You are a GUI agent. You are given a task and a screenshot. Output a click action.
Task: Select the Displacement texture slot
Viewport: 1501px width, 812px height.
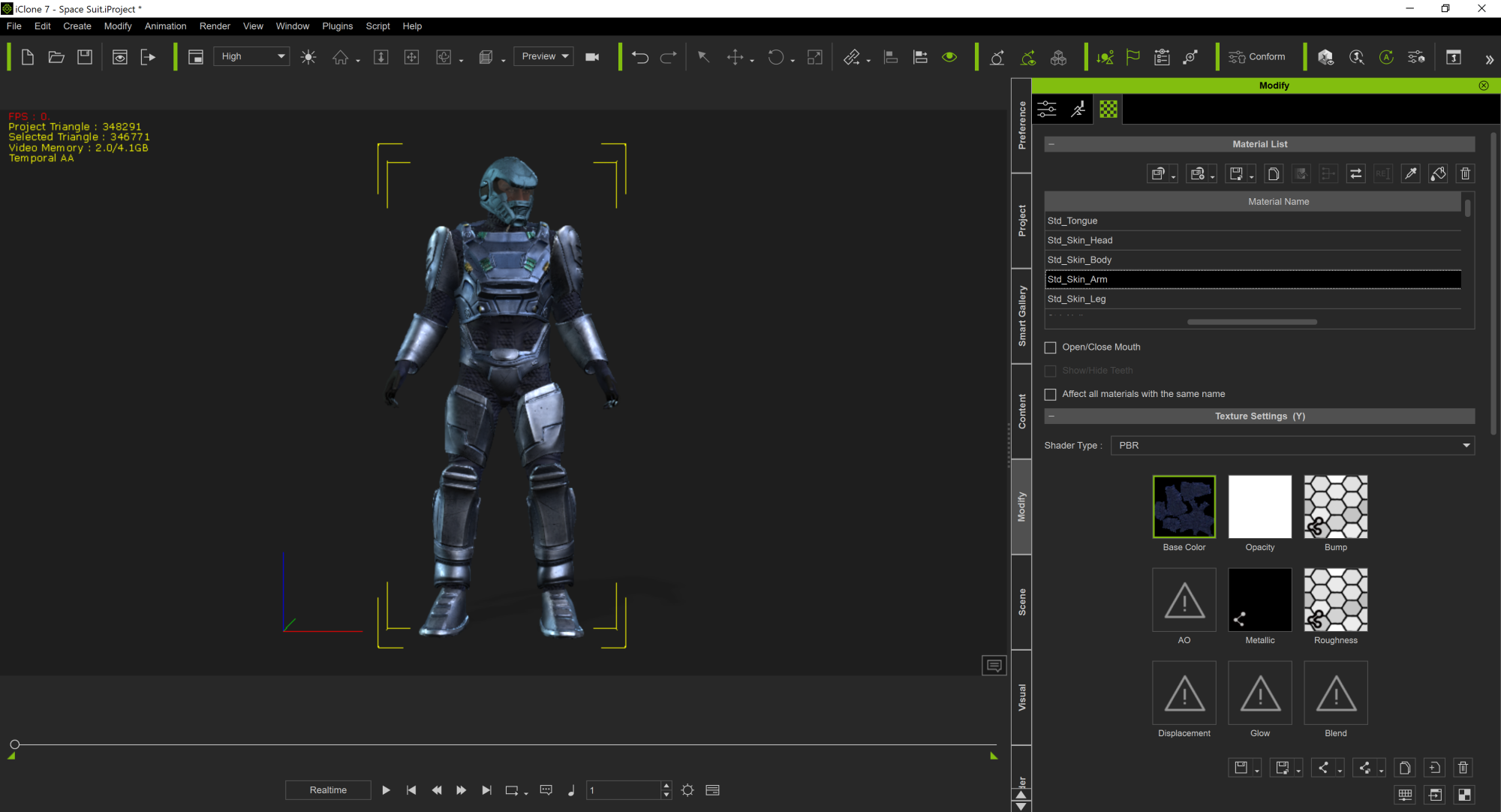(1184, 693)
